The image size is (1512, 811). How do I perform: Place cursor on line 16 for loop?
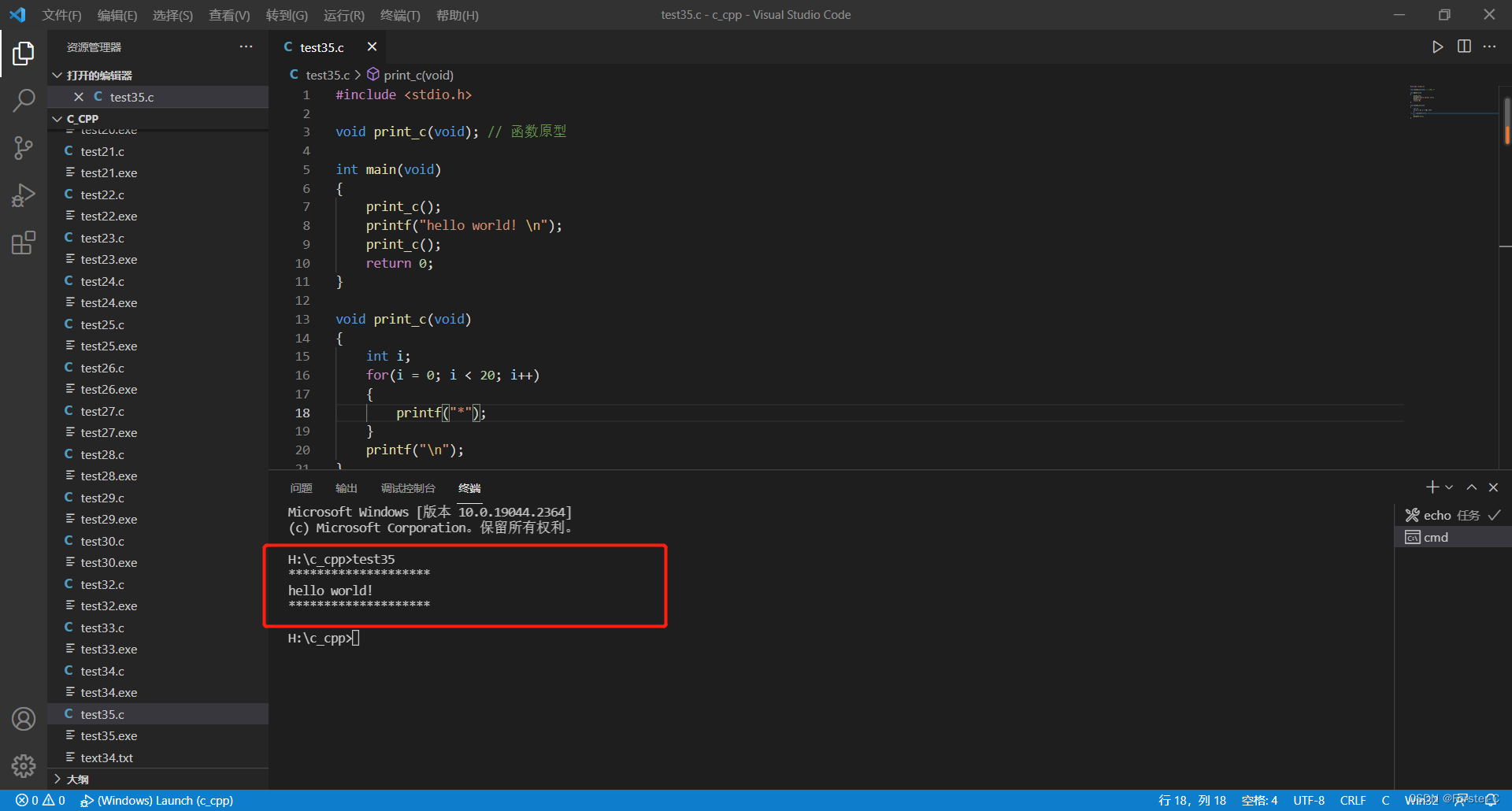click(x=453, y=376)
